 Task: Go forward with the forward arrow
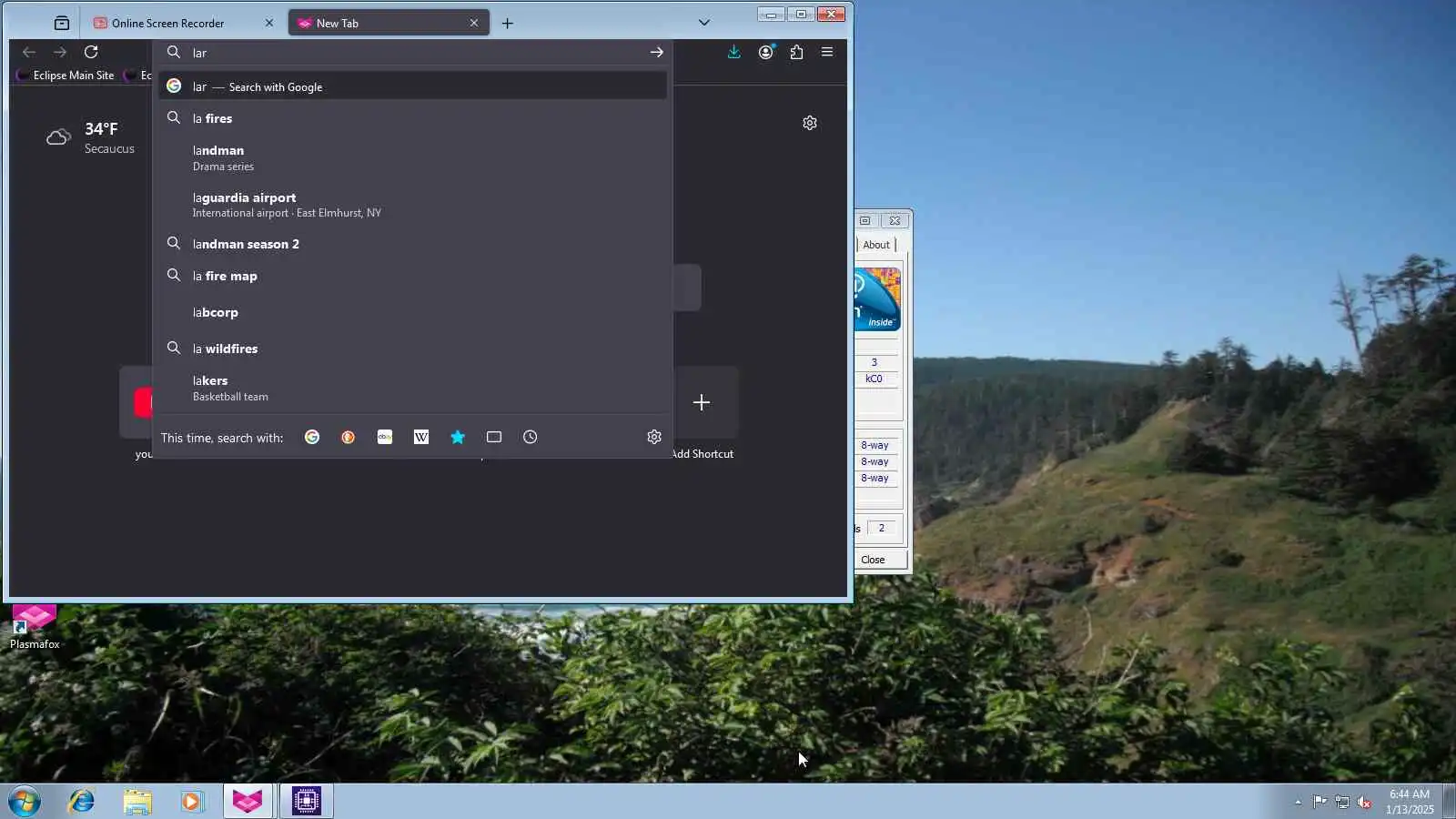click(60, 52)
